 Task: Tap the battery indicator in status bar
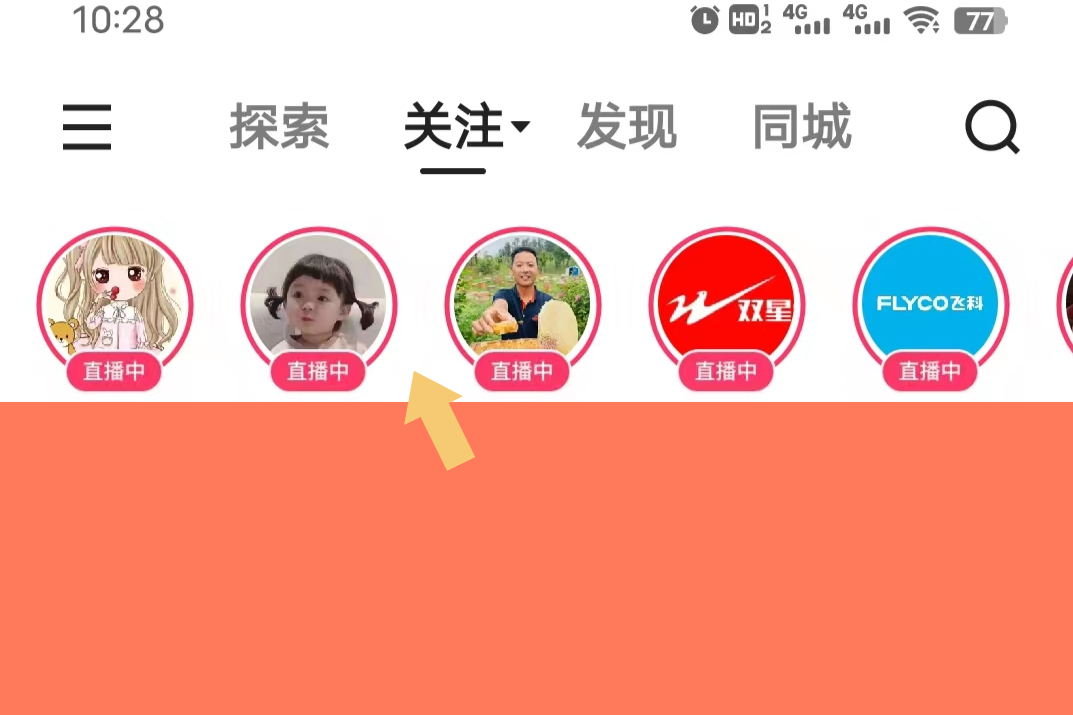[x=981, y=21]
